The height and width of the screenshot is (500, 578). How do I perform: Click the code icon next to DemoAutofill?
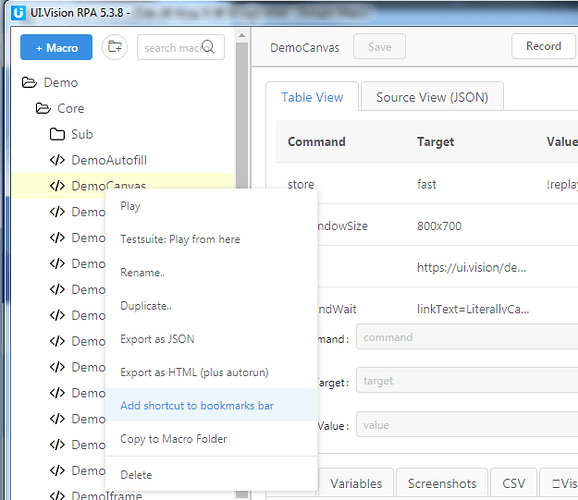point(57,160)
